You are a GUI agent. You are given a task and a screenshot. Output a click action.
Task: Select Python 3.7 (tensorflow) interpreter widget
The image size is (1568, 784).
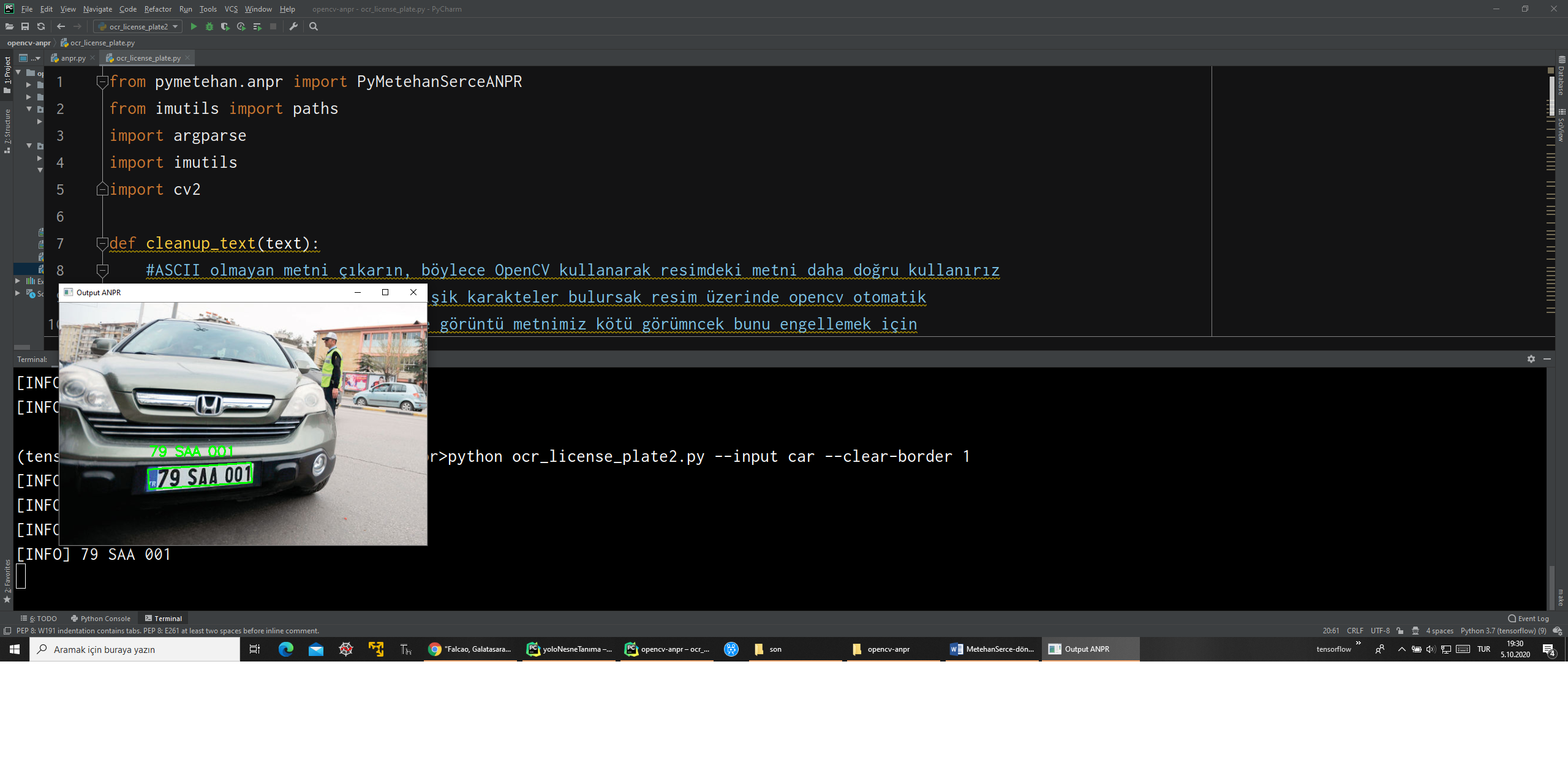tap(1503, 631)
